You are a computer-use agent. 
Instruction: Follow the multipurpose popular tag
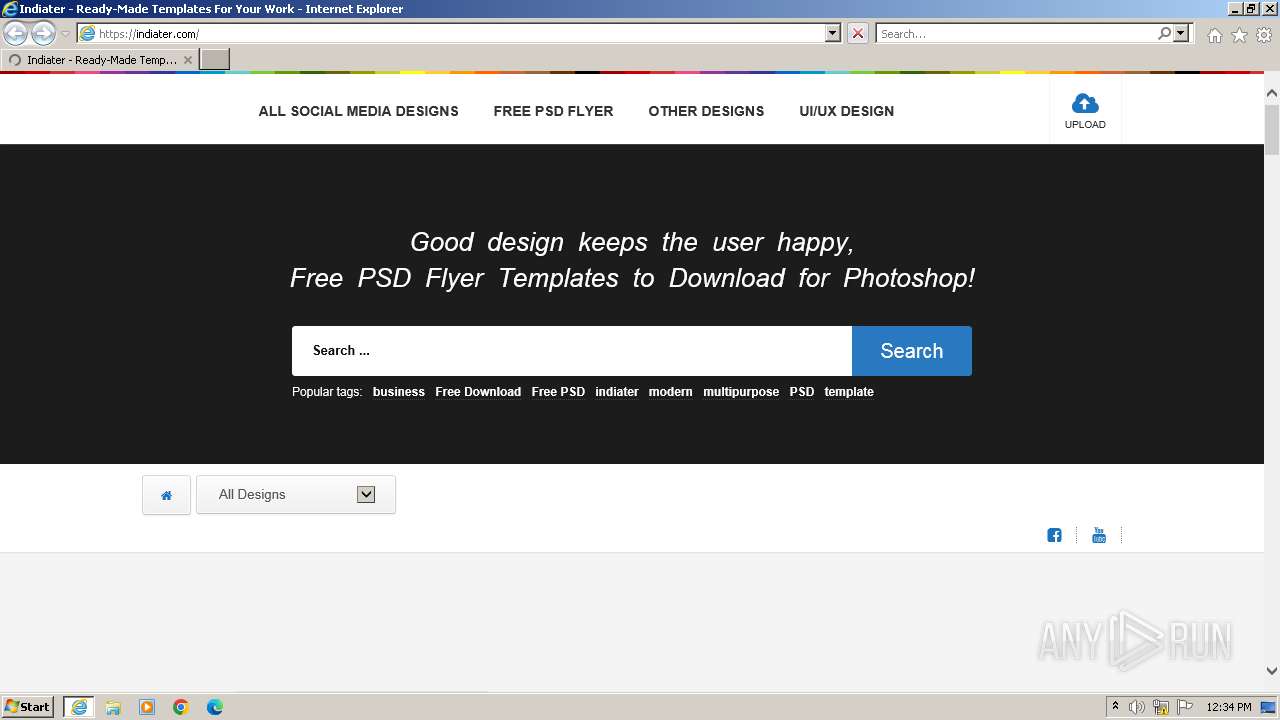(x=741, y=392)
